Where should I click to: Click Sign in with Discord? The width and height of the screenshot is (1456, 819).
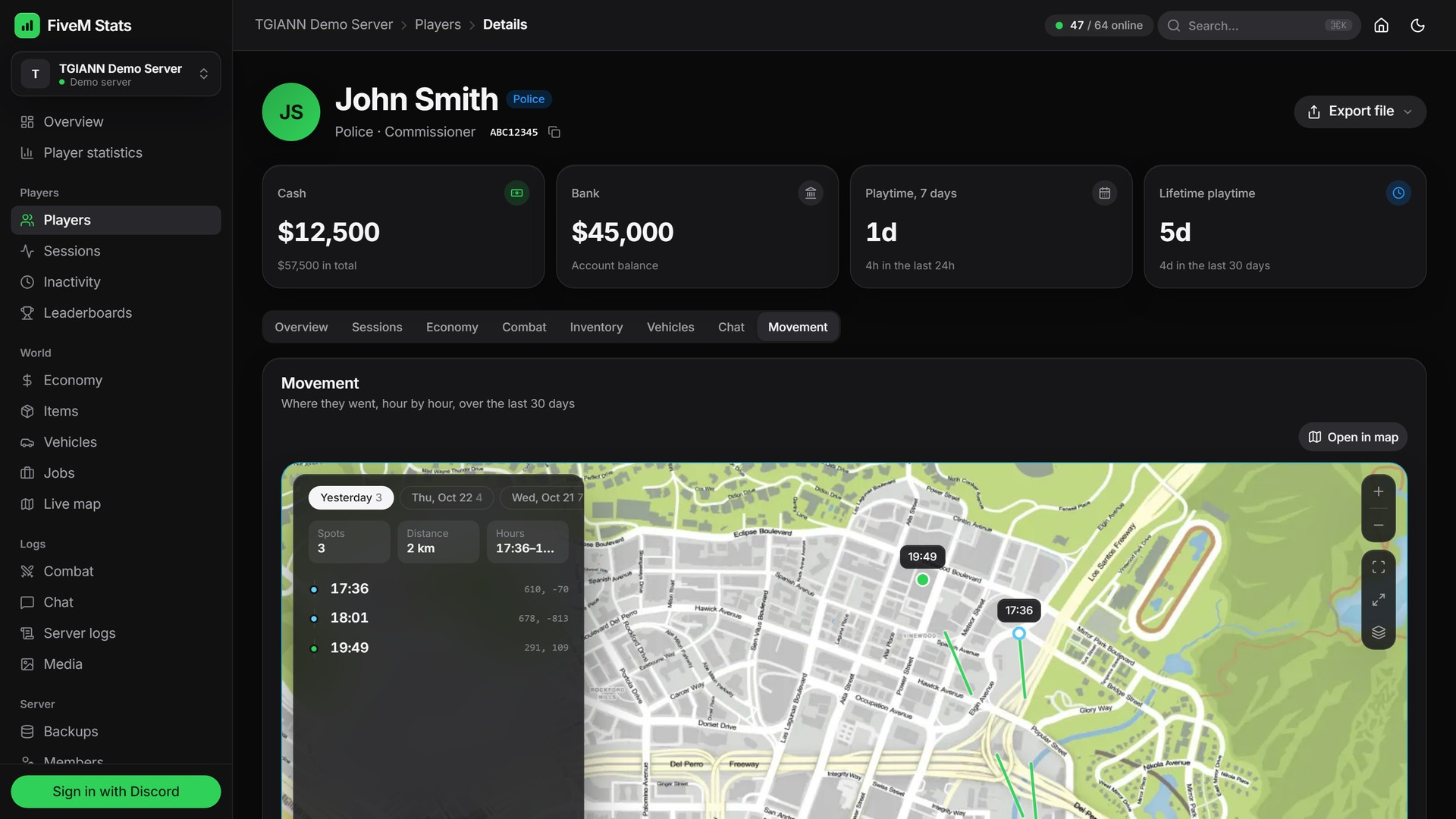(x=116, y=792)
